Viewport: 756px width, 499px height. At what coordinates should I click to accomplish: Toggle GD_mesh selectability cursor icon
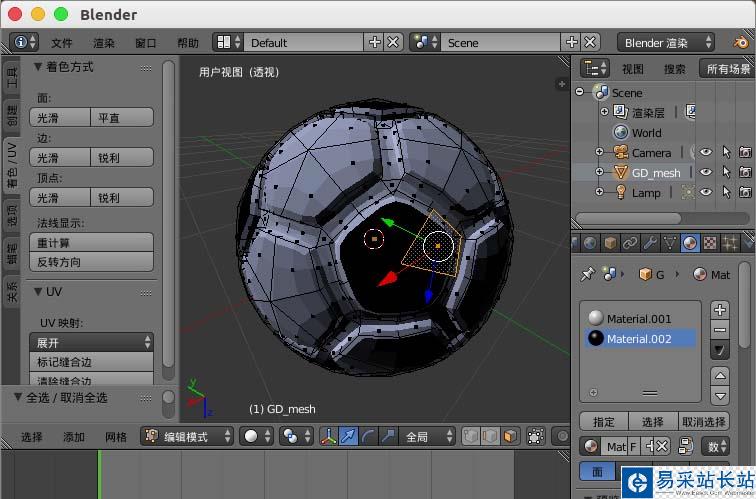[726, 172]
